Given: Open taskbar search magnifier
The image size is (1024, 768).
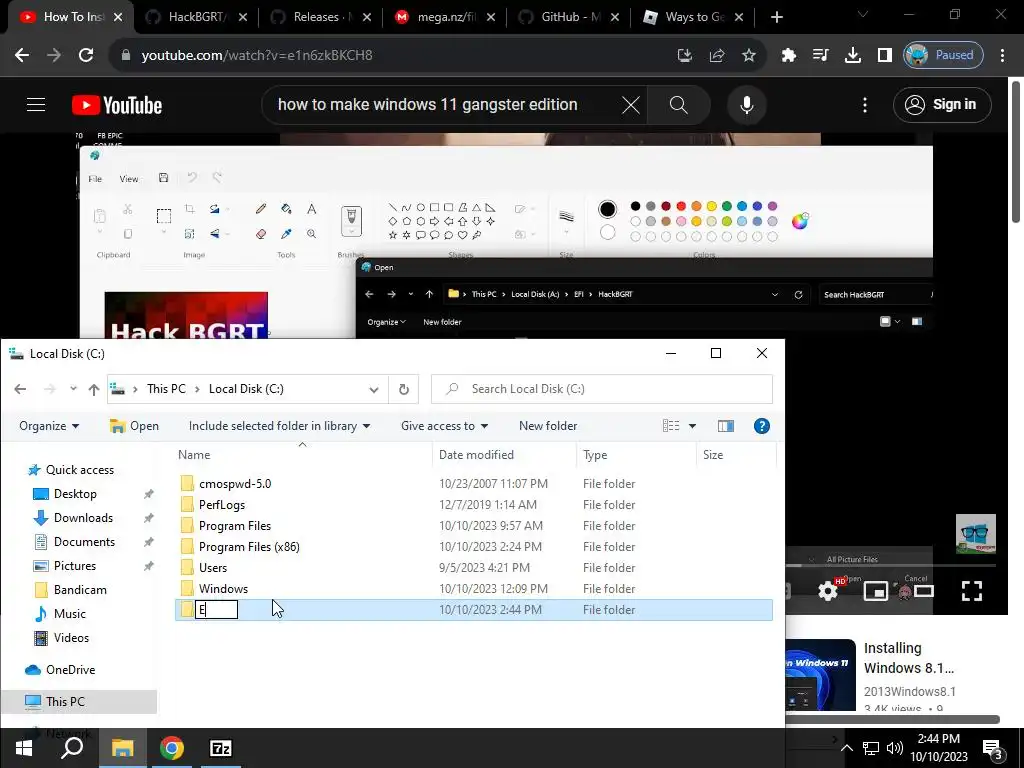Looking at the screenshot, I should pos(72,748).
